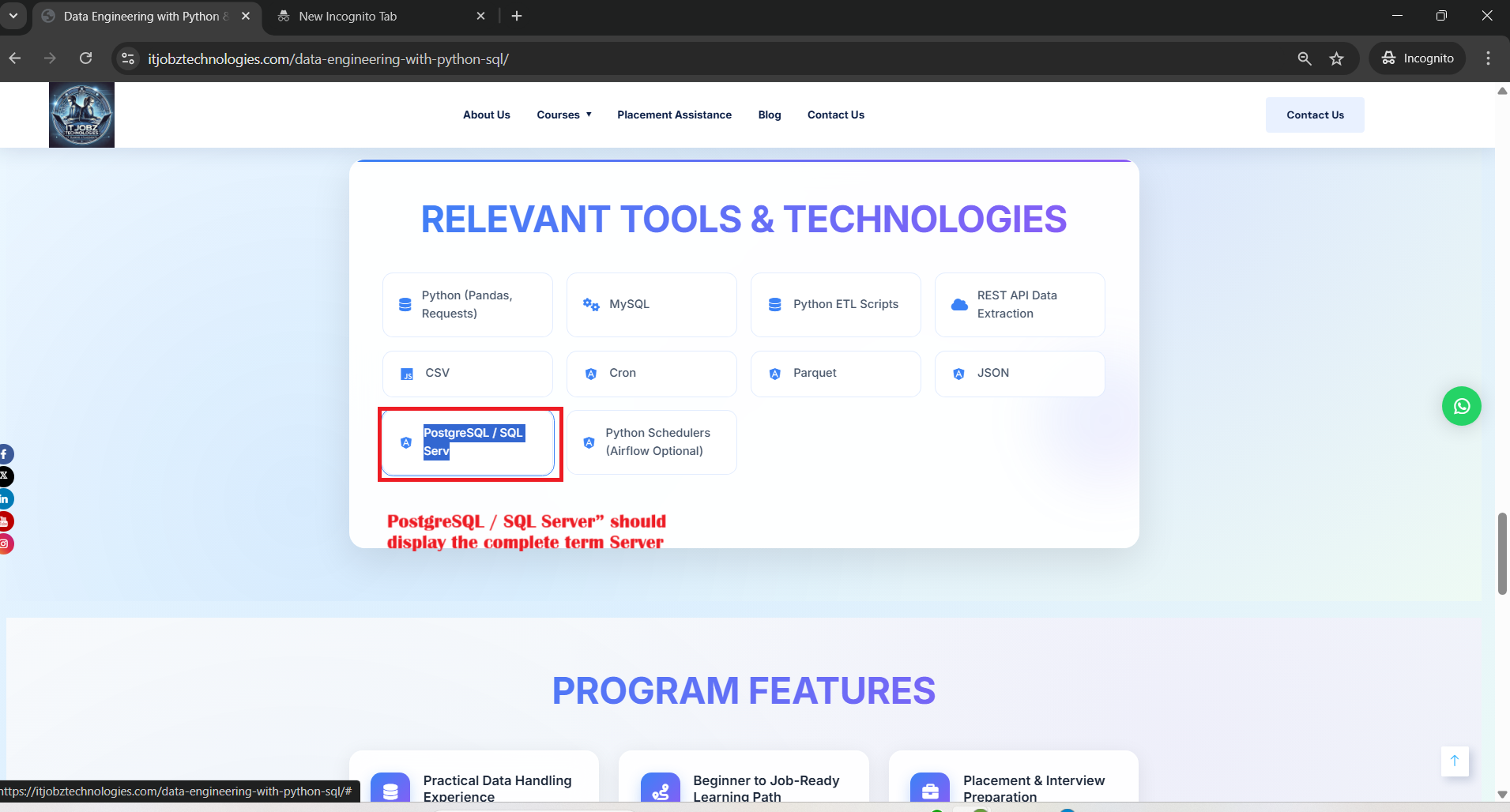Click the IT Jobz logo image
This screenshot has height=812, width=1510.
tap(81, 115)
